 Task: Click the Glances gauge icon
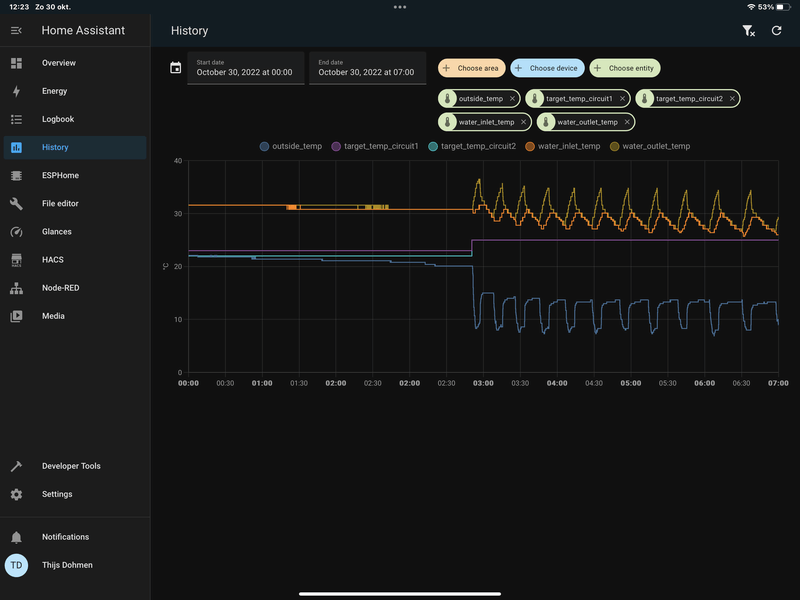click(x=16, y=232)
